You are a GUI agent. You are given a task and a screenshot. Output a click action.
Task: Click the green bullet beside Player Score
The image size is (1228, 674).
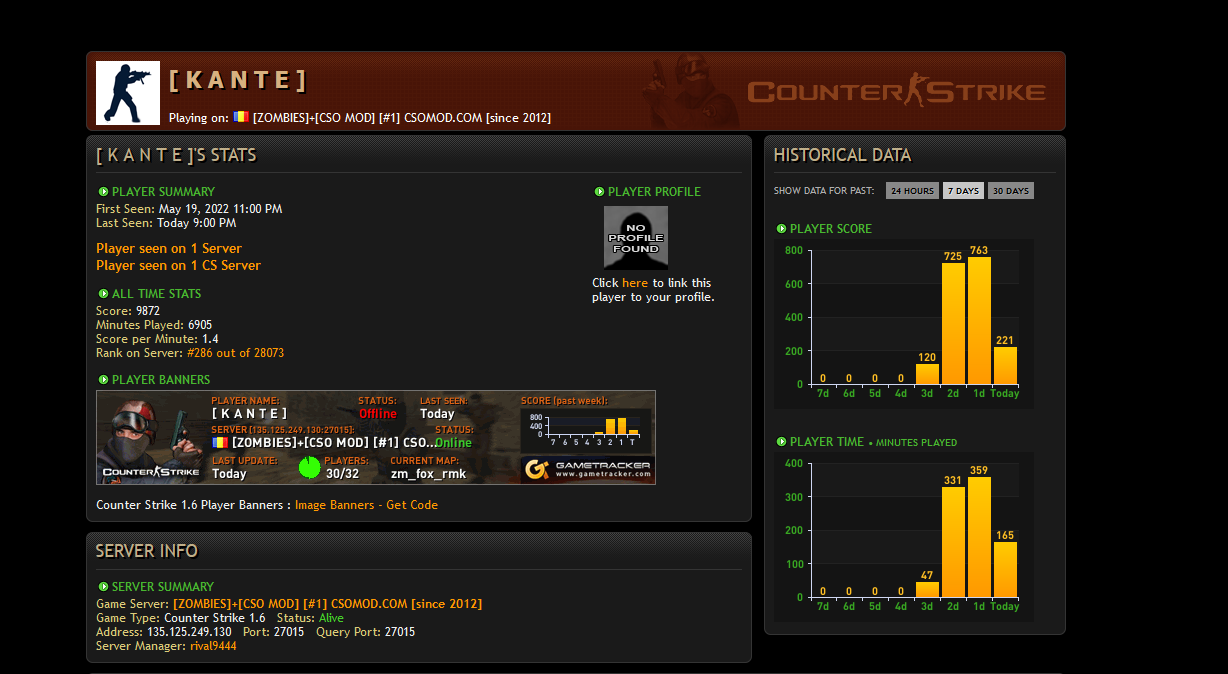point(781,229)
